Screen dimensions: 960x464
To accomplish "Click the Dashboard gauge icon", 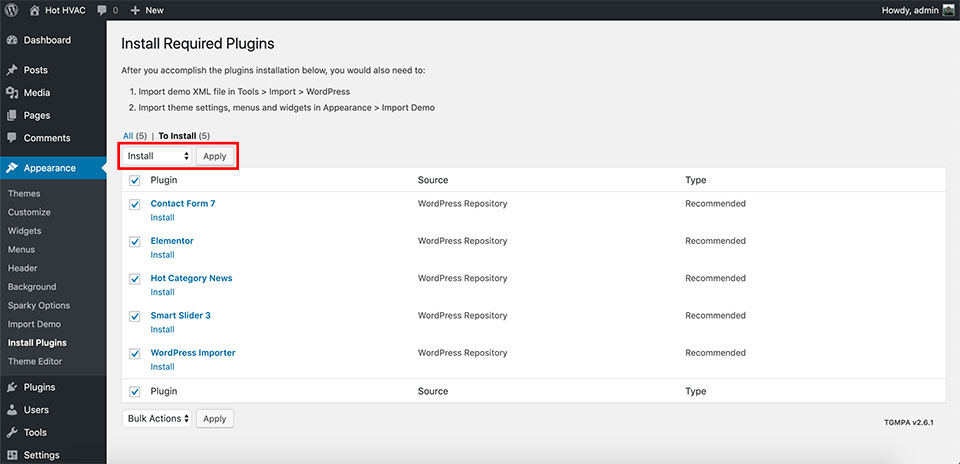I will pos(12,40).
